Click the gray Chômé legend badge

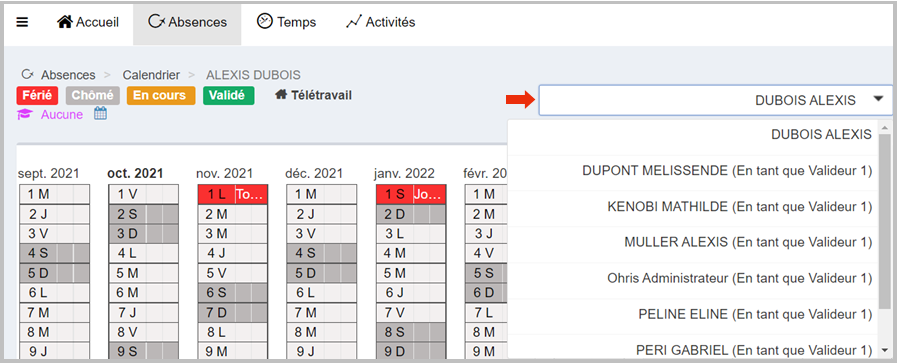coord(93,95)
